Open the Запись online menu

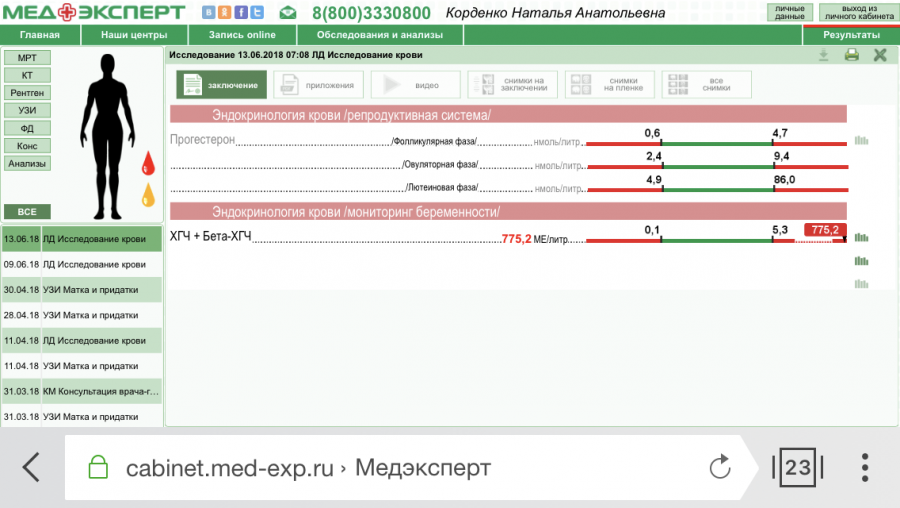(x=242, y=35)
